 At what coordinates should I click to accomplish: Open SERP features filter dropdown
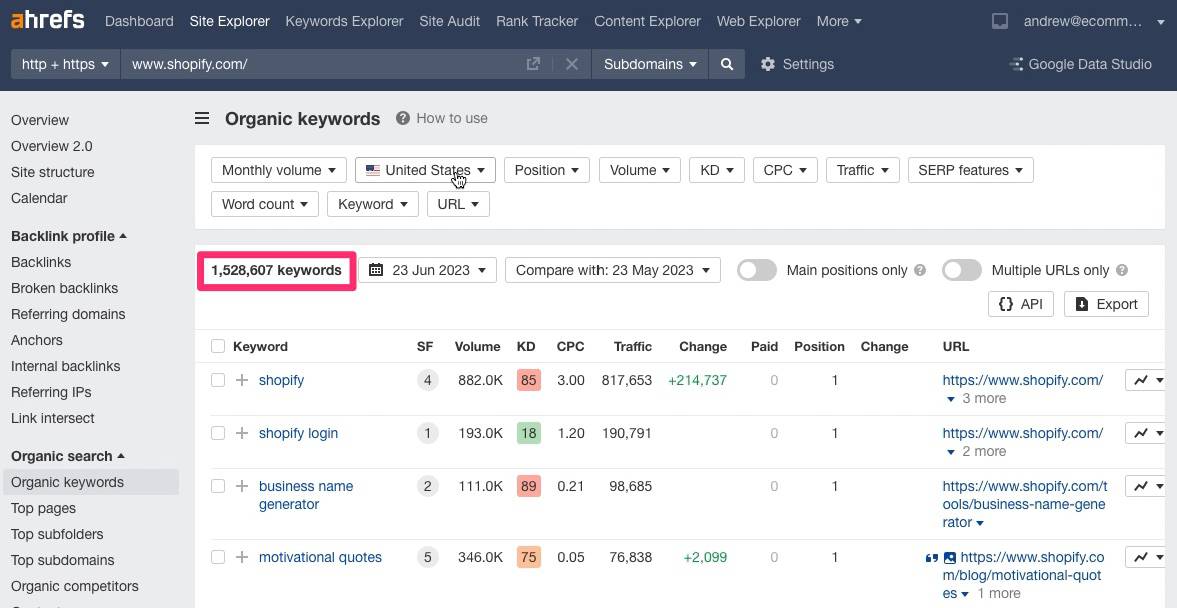971,170
